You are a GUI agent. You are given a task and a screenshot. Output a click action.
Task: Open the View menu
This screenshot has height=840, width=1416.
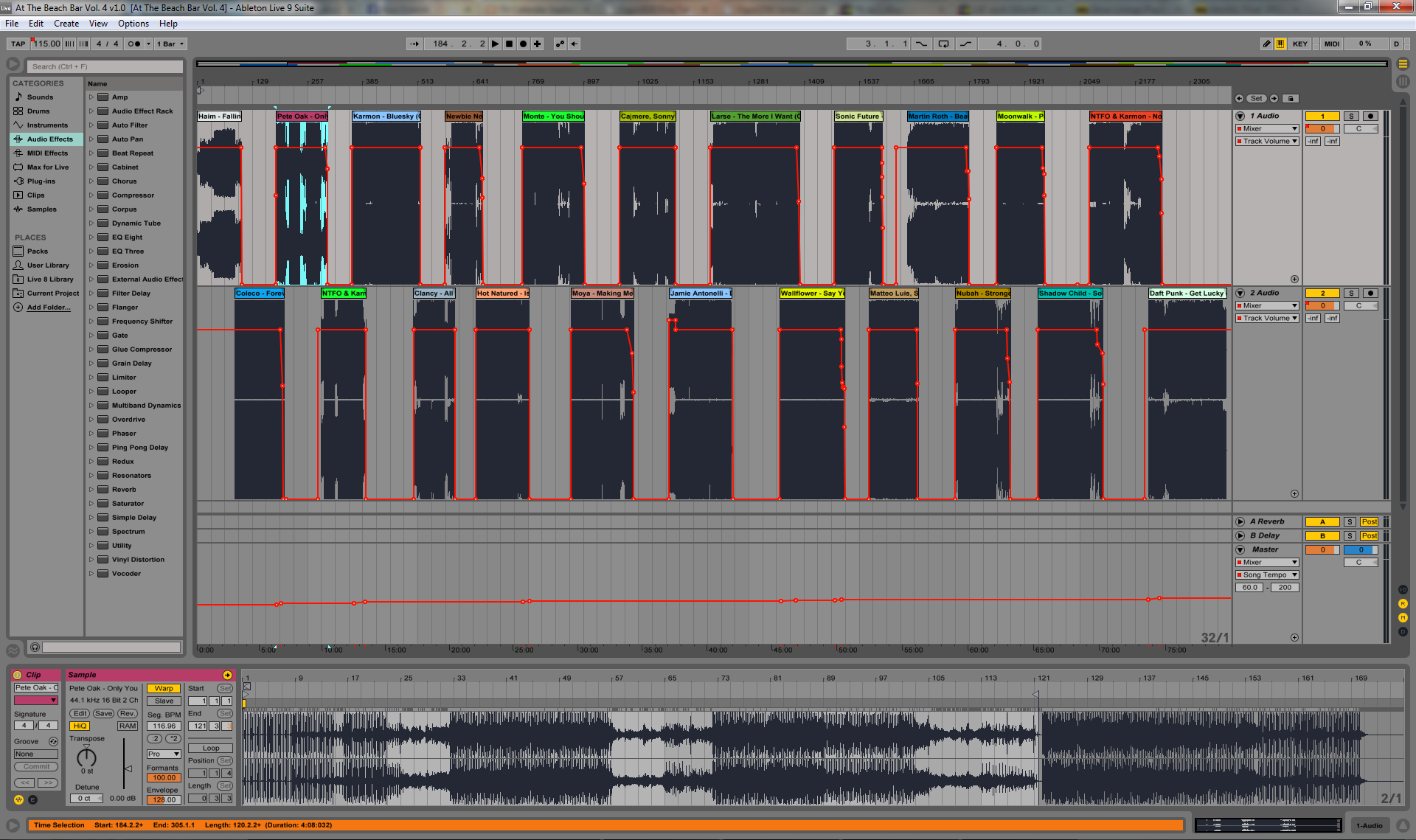coord(98,24)
